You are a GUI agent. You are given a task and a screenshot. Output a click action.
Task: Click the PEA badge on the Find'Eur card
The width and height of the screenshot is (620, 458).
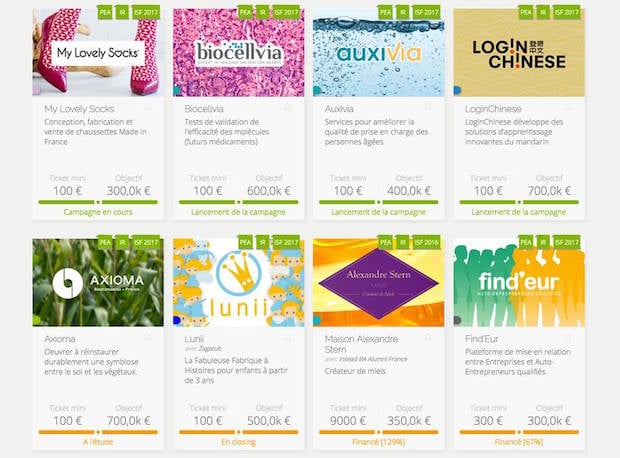point(526,242)
